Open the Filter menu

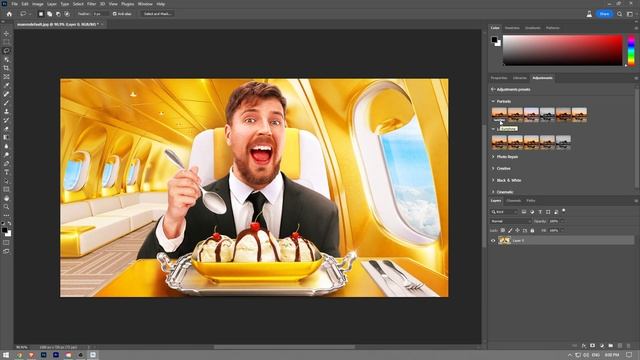click(91, 4)
